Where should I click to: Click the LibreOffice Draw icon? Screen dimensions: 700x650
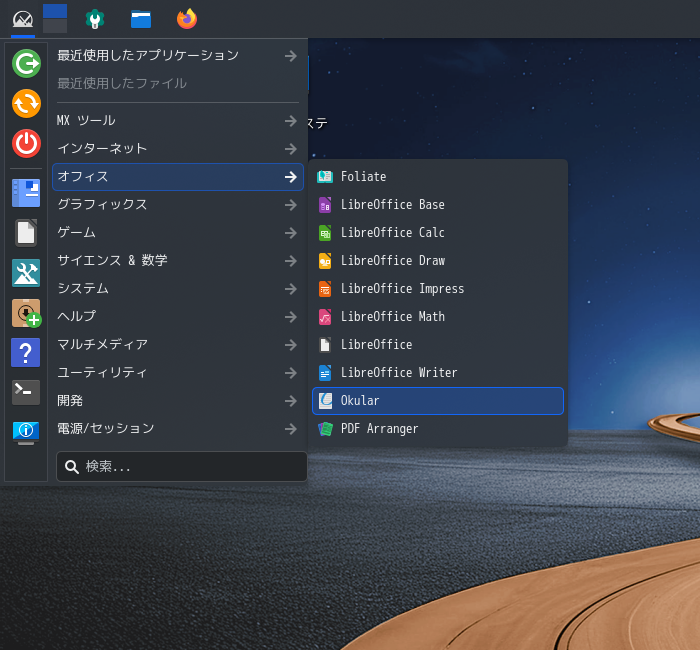[325, 261]
